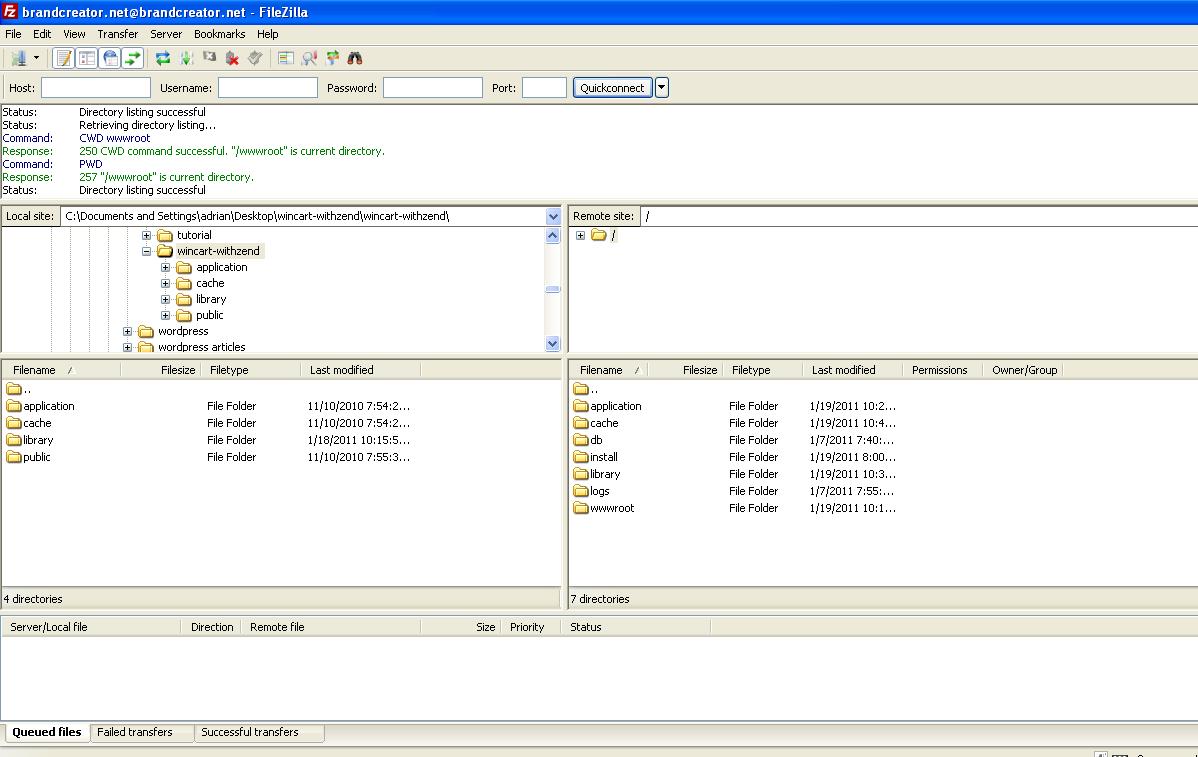Search for files with binoculars icon
This screenshot has width=1198, height=757.
click(355, 58)
